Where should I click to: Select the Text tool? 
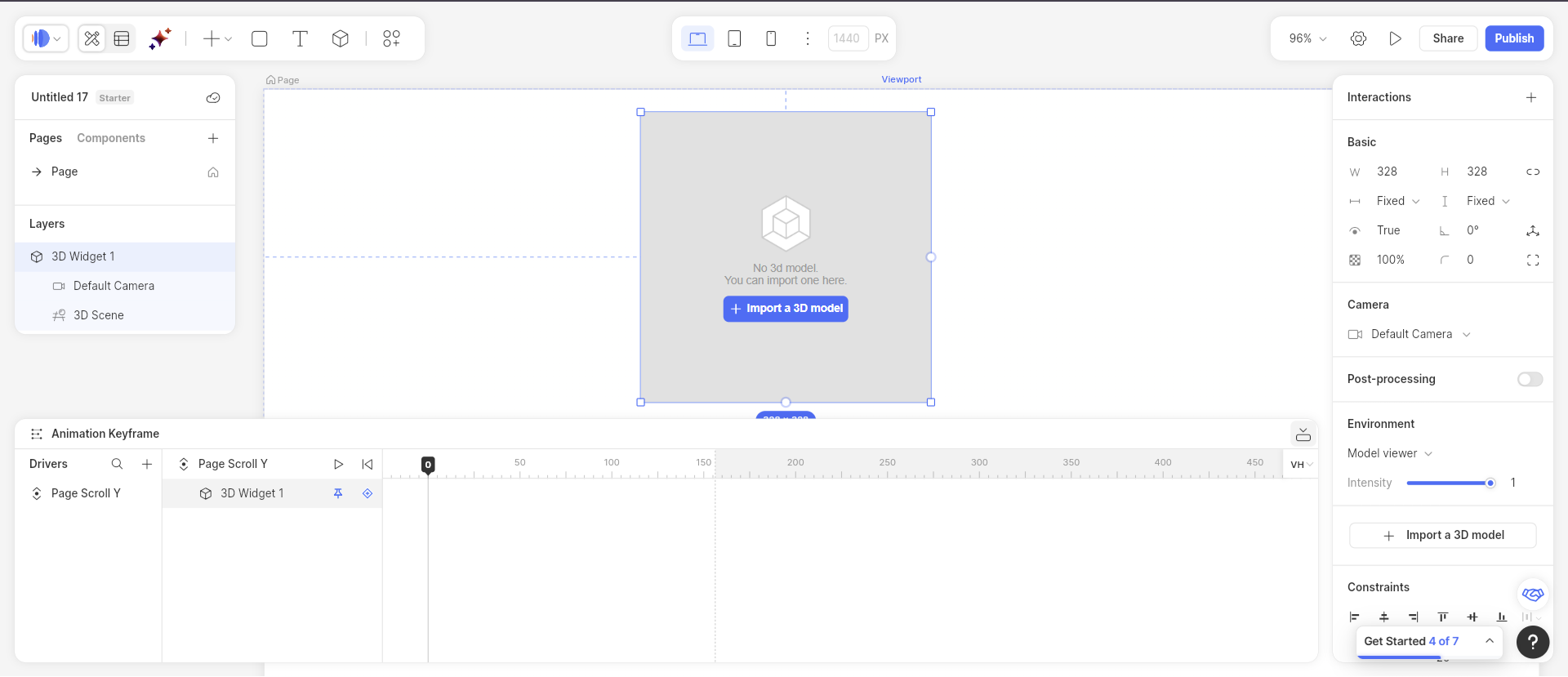300,38
